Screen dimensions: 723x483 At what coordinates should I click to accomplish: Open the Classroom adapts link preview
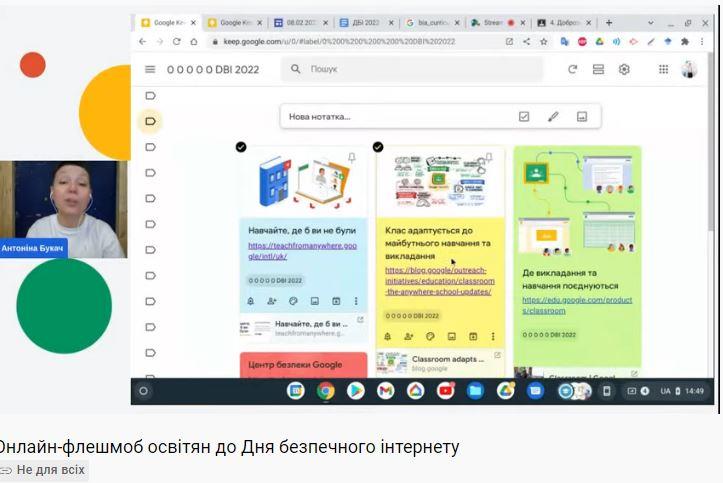[x=440, y=363]
